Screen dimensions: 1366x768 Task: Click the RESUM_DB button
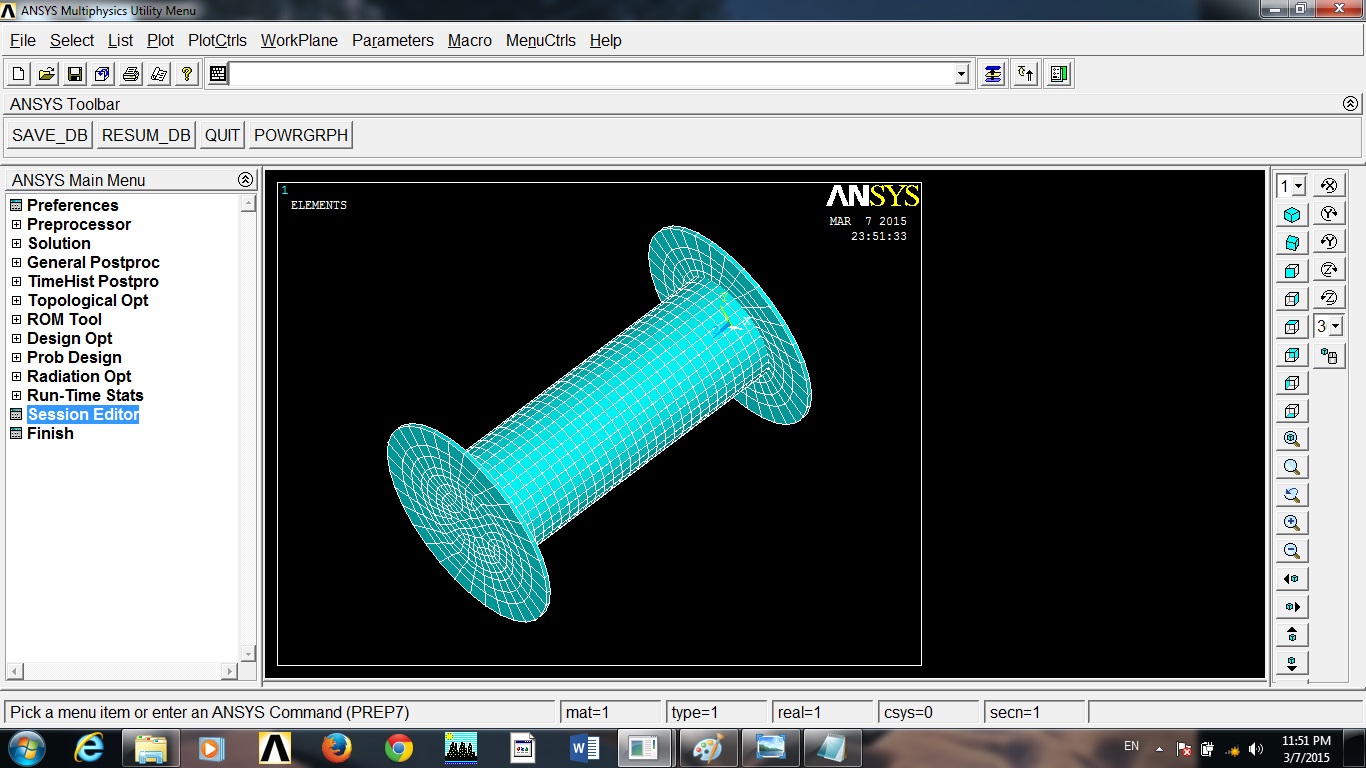click(x=146, y=135)
